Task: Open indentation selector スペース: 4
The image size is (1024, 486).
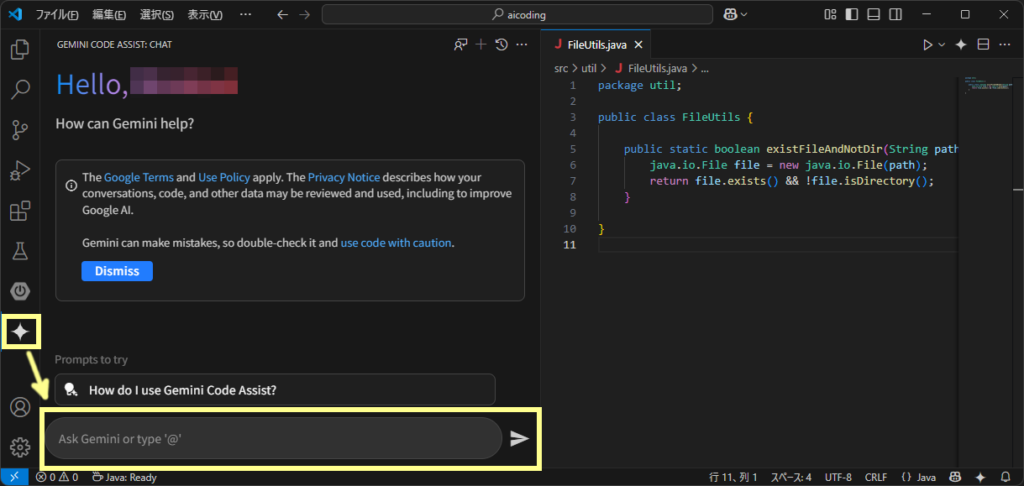Action: tap(791, 478)
